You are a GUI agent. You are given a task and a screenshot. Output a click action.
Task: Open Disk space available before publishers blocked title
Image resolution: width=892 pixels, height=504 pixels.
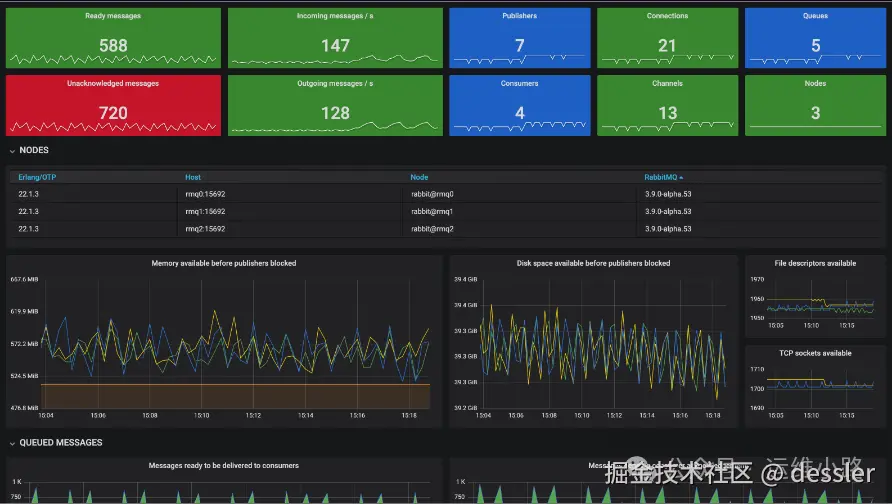pos(593,263)
